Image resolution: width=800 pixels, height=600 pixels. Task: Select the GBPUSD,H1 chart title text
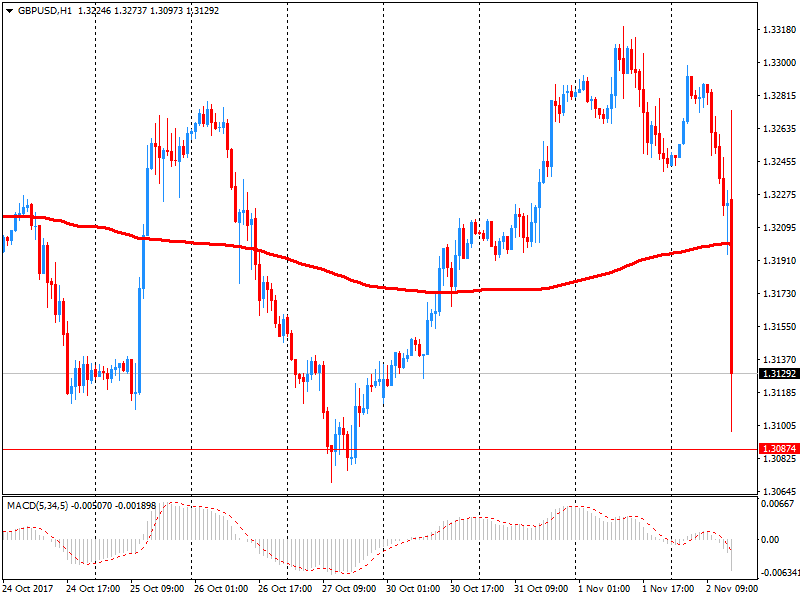(45, 11)
